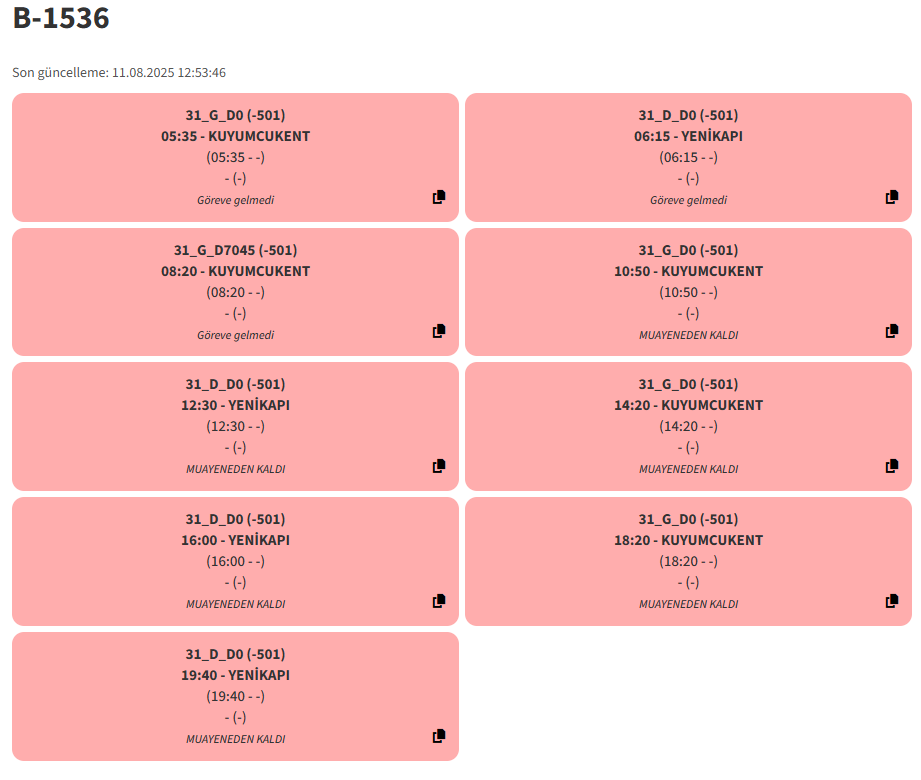This screenshot has width=921, height=780.
Task: Open the 31_G_D7045 (-501) trip card
Action: [x=235, y=292]
